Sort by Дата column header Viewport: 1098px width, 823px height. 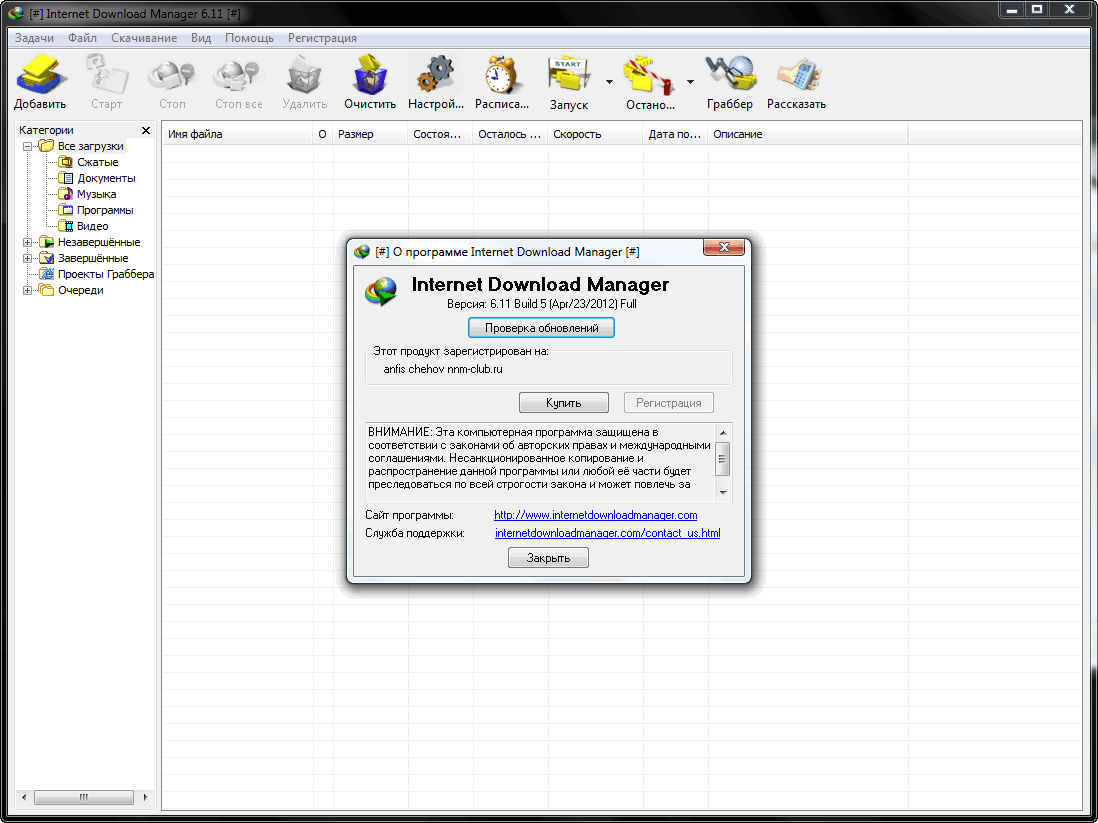click(x=676, y=134)
